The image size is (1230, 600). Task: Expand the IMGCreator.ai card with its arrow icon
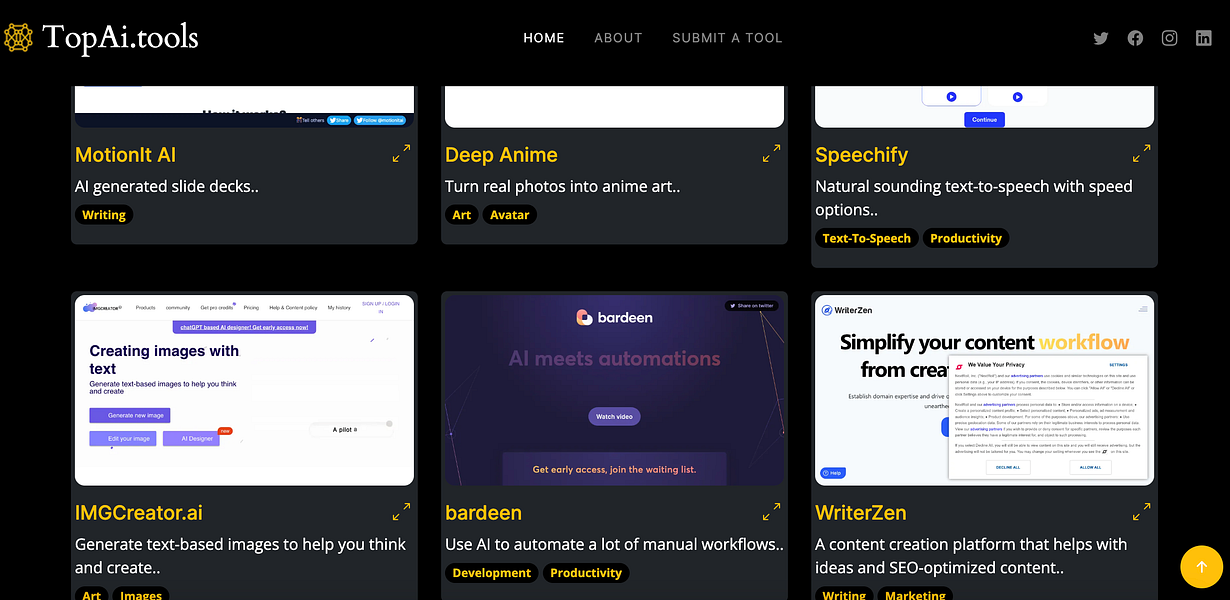pyautogui.click(x=400, y=511)
